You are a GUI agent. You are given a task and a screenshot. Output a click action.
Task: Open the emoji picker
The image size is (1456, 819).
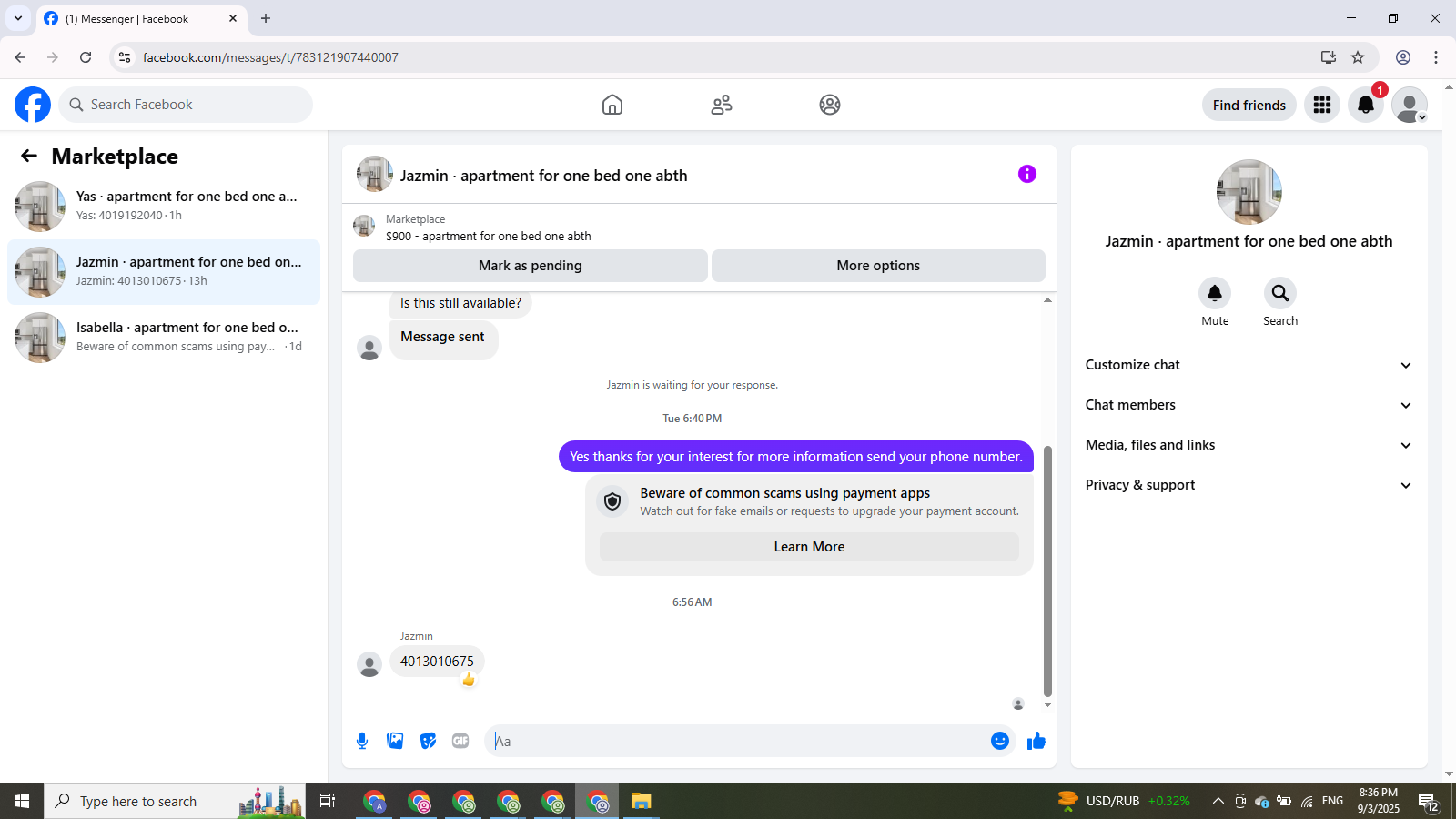point(1000,741)
